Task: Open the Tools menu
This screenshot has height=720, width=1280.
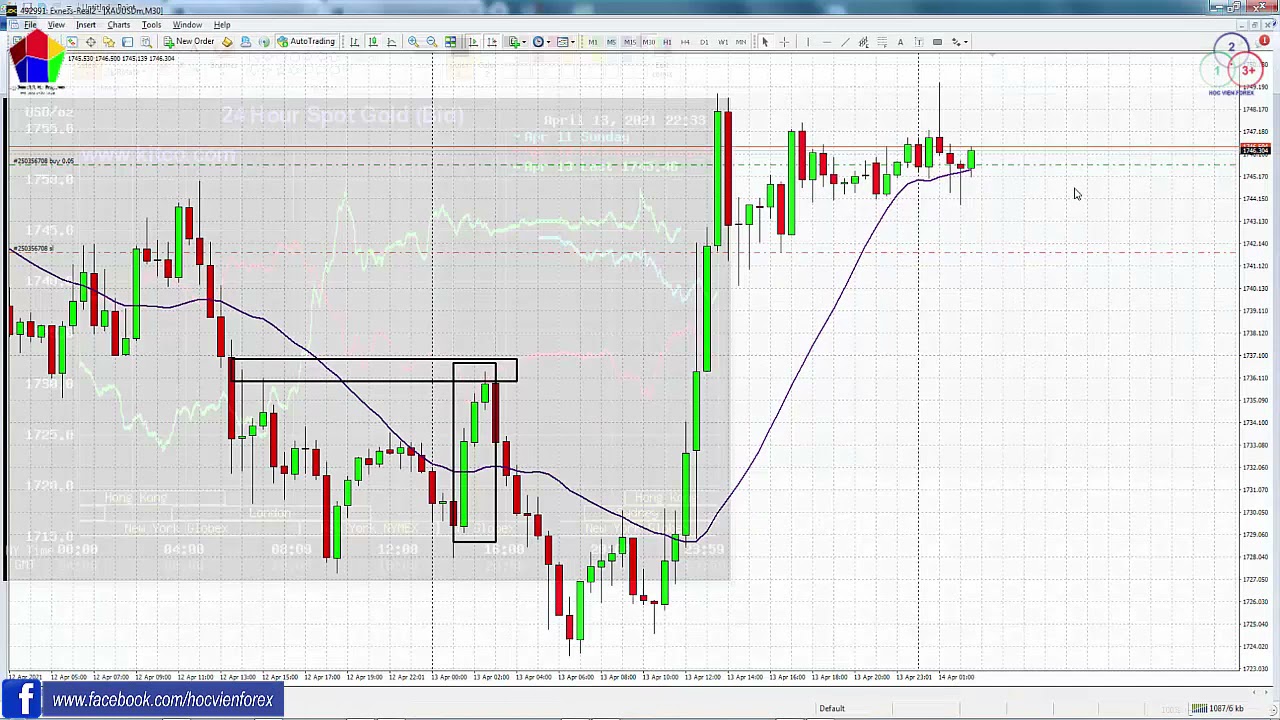Action: [x=151, y=25]
